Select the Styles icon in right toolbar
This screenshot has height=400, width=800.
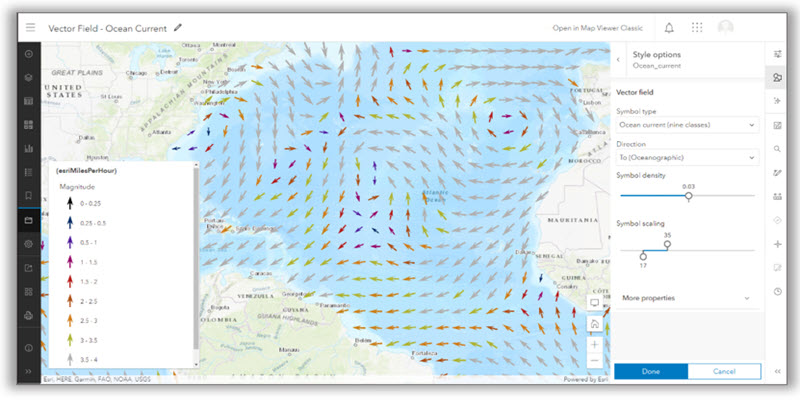(778, 78)
